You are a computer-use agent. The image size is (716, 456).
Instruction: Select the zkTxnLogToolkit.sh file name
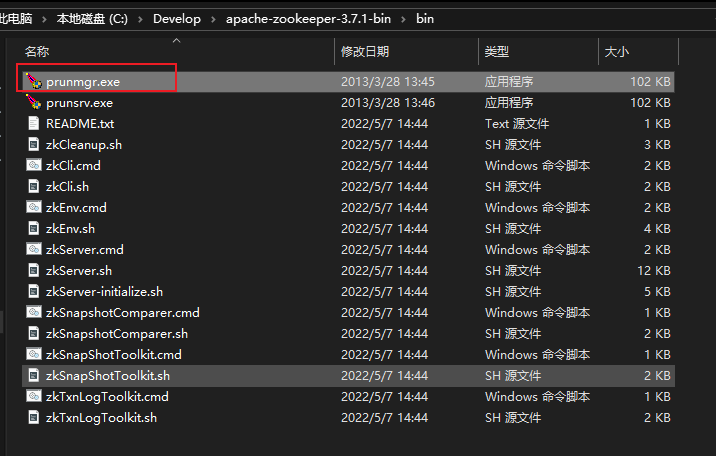coord(101,418)
